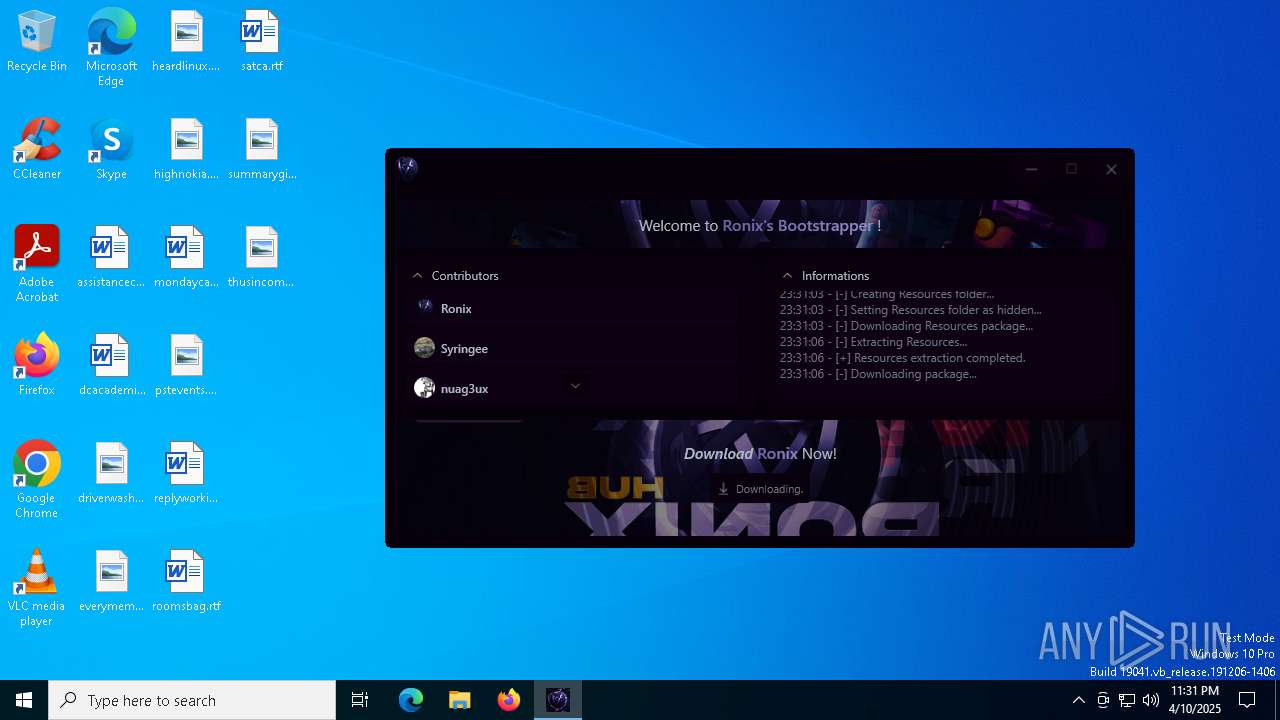This screenshot has height=720, width=1280.
Task: Select the roomsbag.rtf document
Action: [x=186, y=582]
